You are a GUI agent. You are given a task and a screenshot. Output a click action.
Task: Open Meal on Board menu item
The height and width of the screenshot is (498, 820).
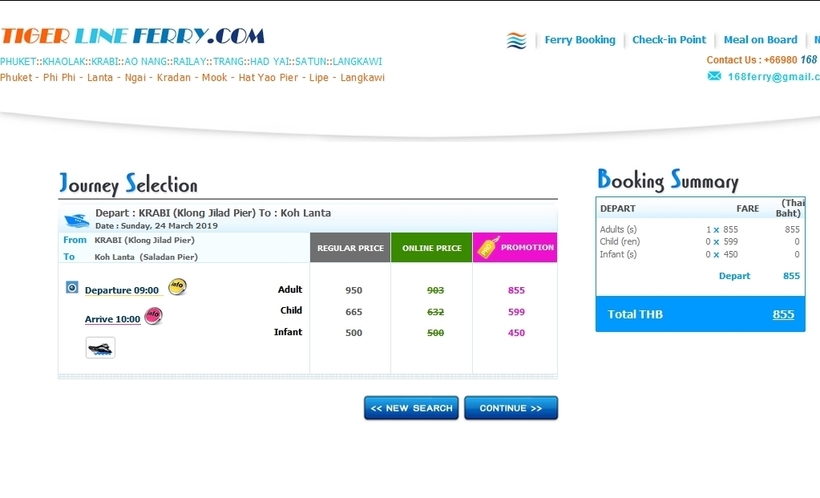[760, 40]
